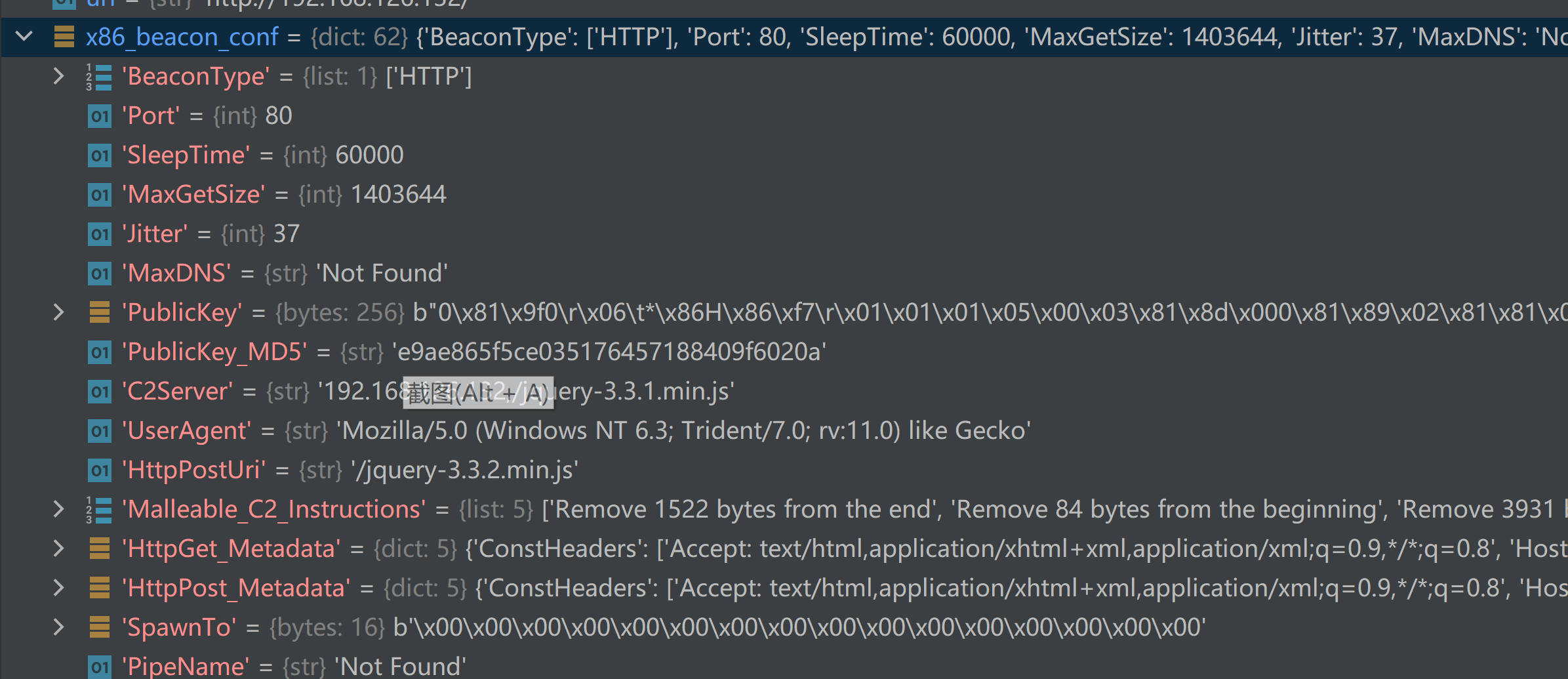Expand the 'HttpGet_Metadata' dict entry

tap(58, 548)
